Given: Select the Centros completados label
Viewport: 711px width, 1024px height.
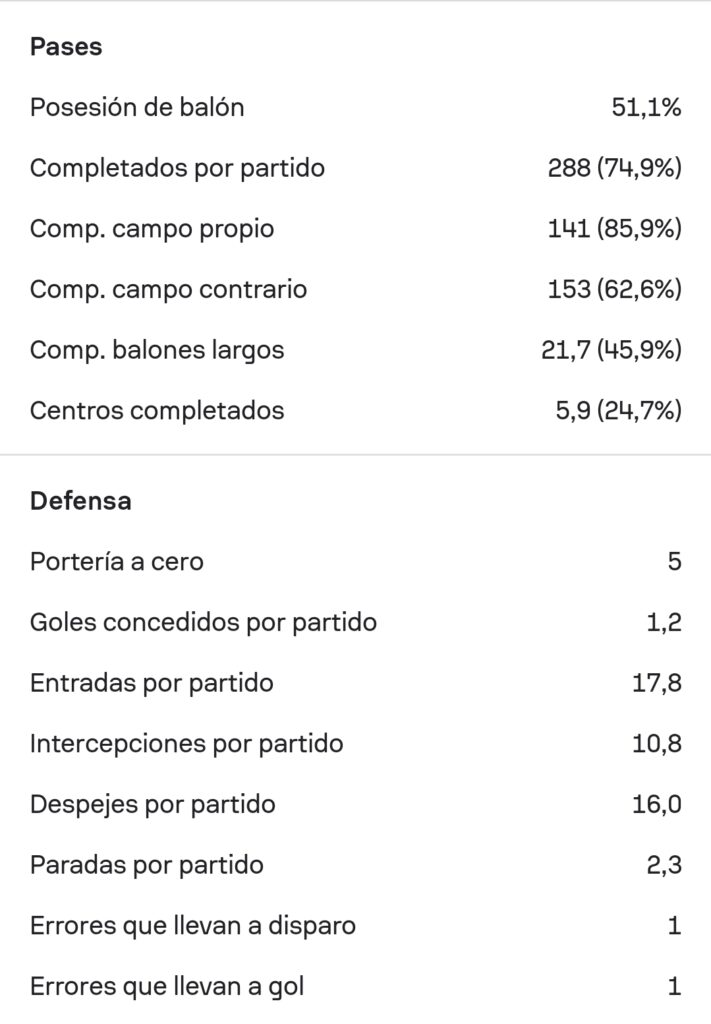Looking at the screenshot, I should point(157,410).
